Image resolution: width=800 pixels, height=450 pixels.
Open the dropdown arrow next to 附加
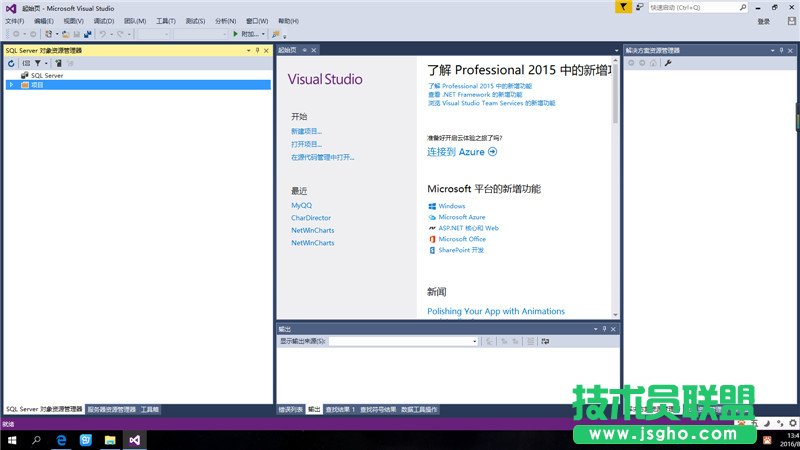[263, 34]
